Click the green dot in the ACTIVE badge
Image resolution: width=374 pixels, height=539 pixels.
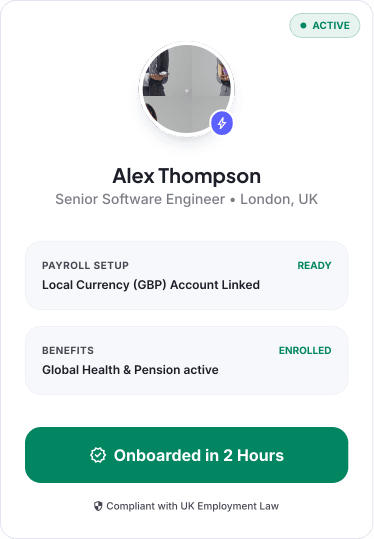[303, 25]
